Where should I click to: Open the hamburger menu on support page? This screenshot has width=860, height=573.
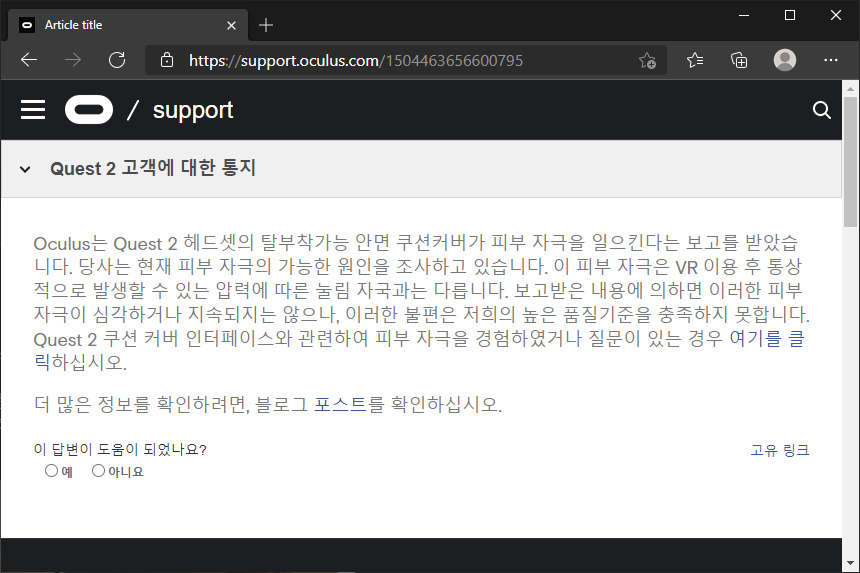point(33,110)
